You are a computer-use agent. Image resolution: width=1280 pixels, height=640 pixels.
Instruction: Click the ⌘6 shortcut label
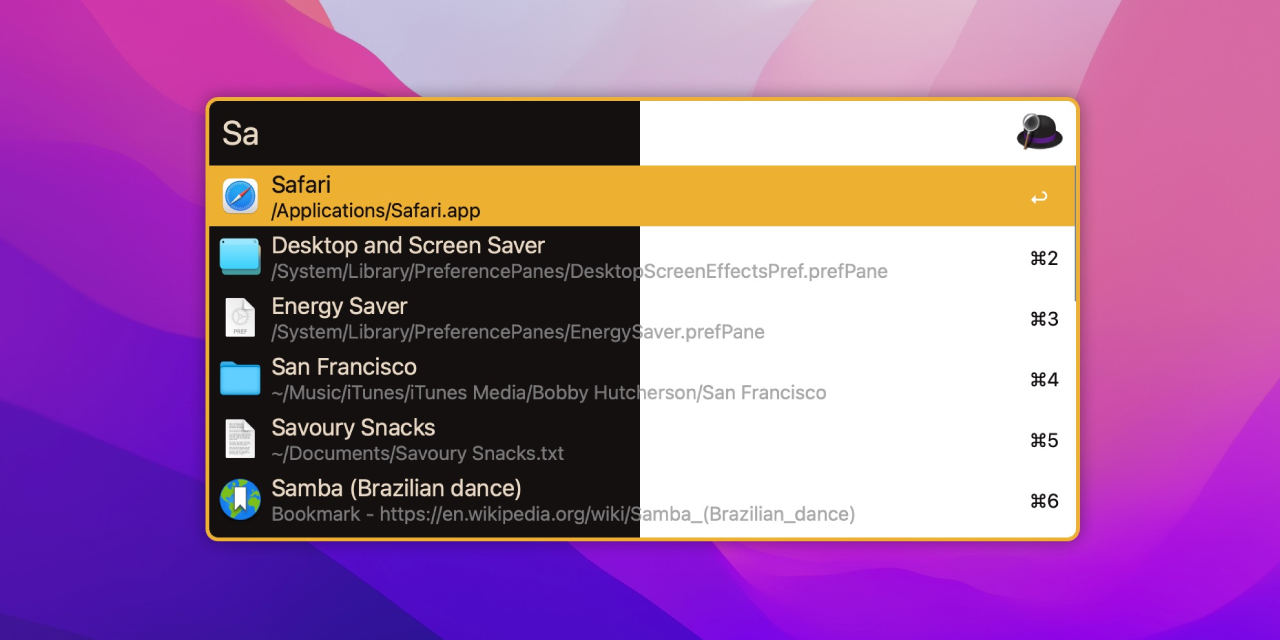pyautogui.click(x=1044, y=501)
